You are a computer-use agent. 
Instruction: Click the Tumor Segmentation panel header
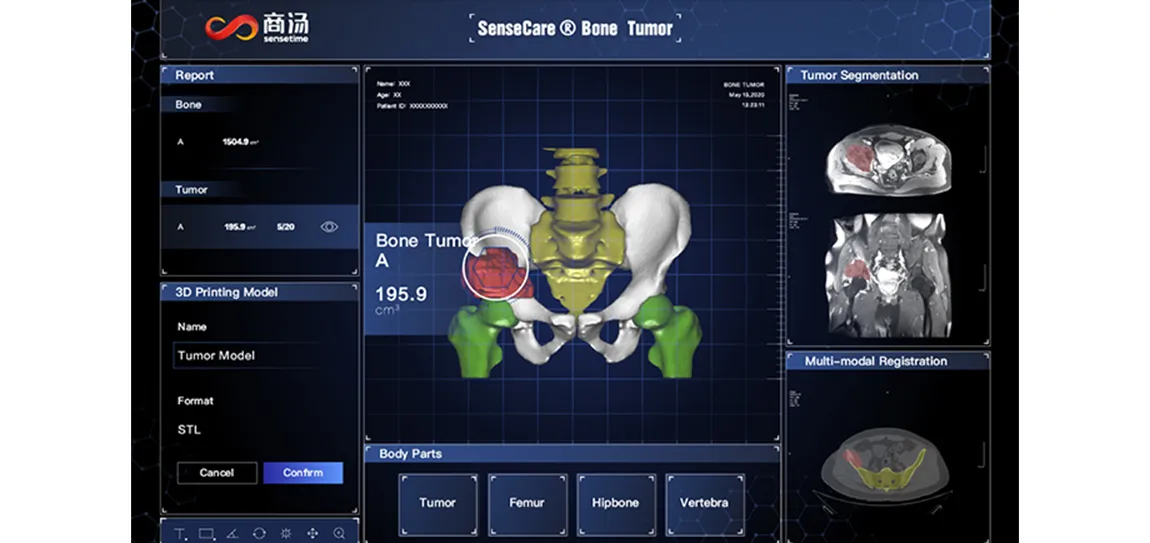888,75
